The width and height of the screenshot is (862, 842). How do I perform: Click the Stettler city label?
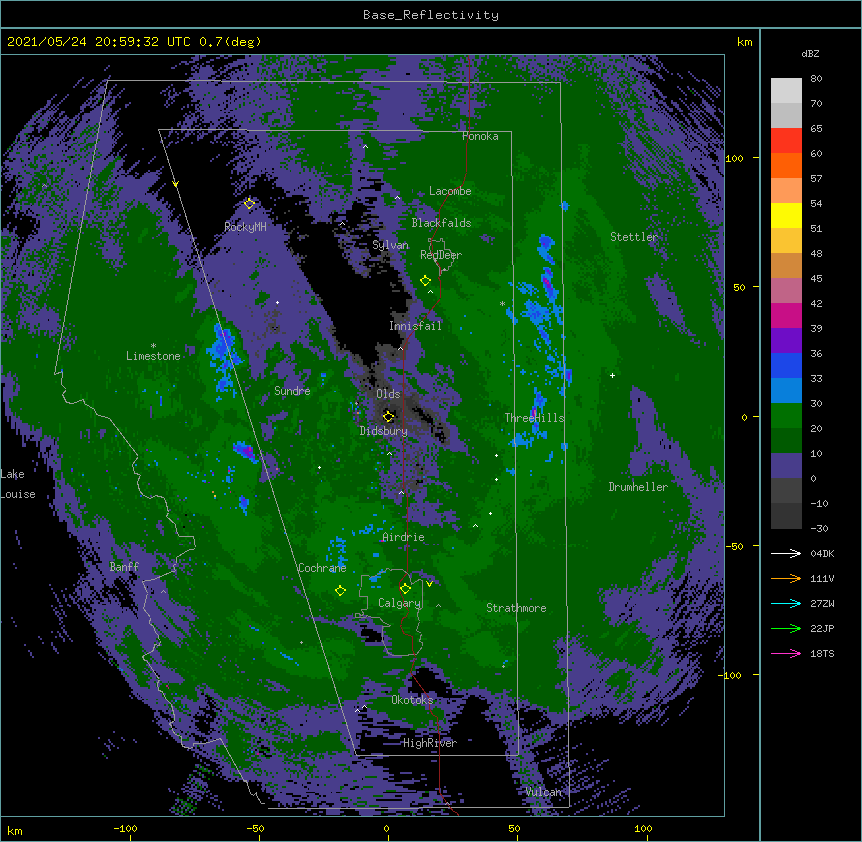coord(634,237)
